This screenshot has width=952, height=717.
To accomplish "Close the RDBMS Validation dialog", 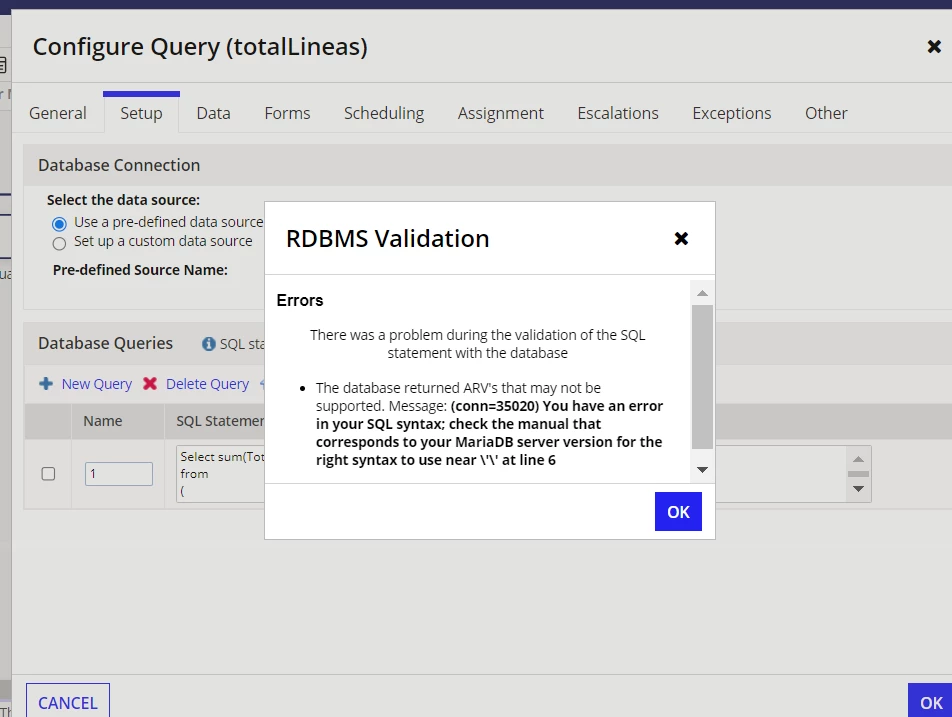I will [x=681, y=239].
